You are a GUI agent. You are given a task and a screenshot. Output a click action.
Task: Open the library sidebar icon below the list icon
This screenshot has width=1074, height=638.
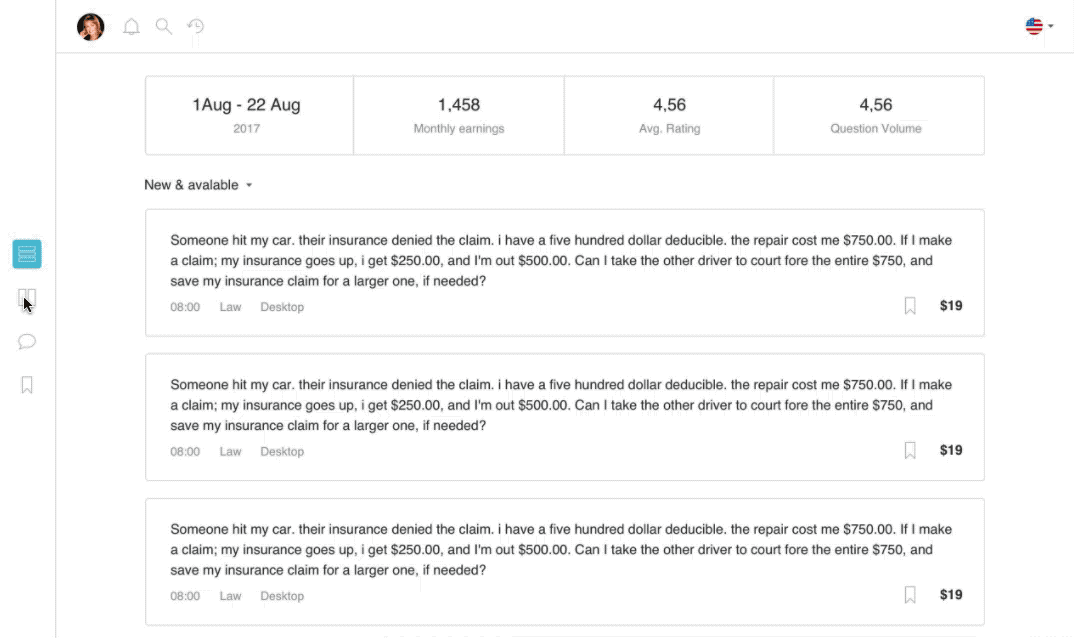click(x=27, y=298)
